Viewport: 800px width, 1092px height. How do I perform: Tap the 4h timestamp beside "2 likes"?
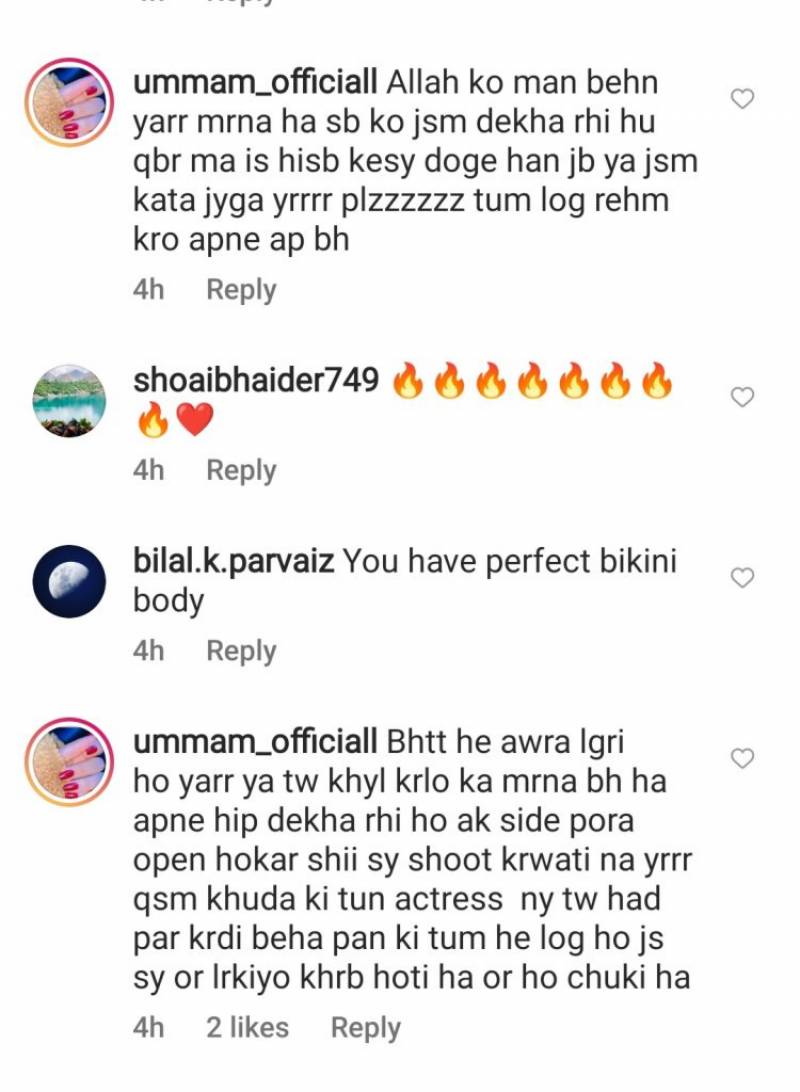[x=148, y=1027]
